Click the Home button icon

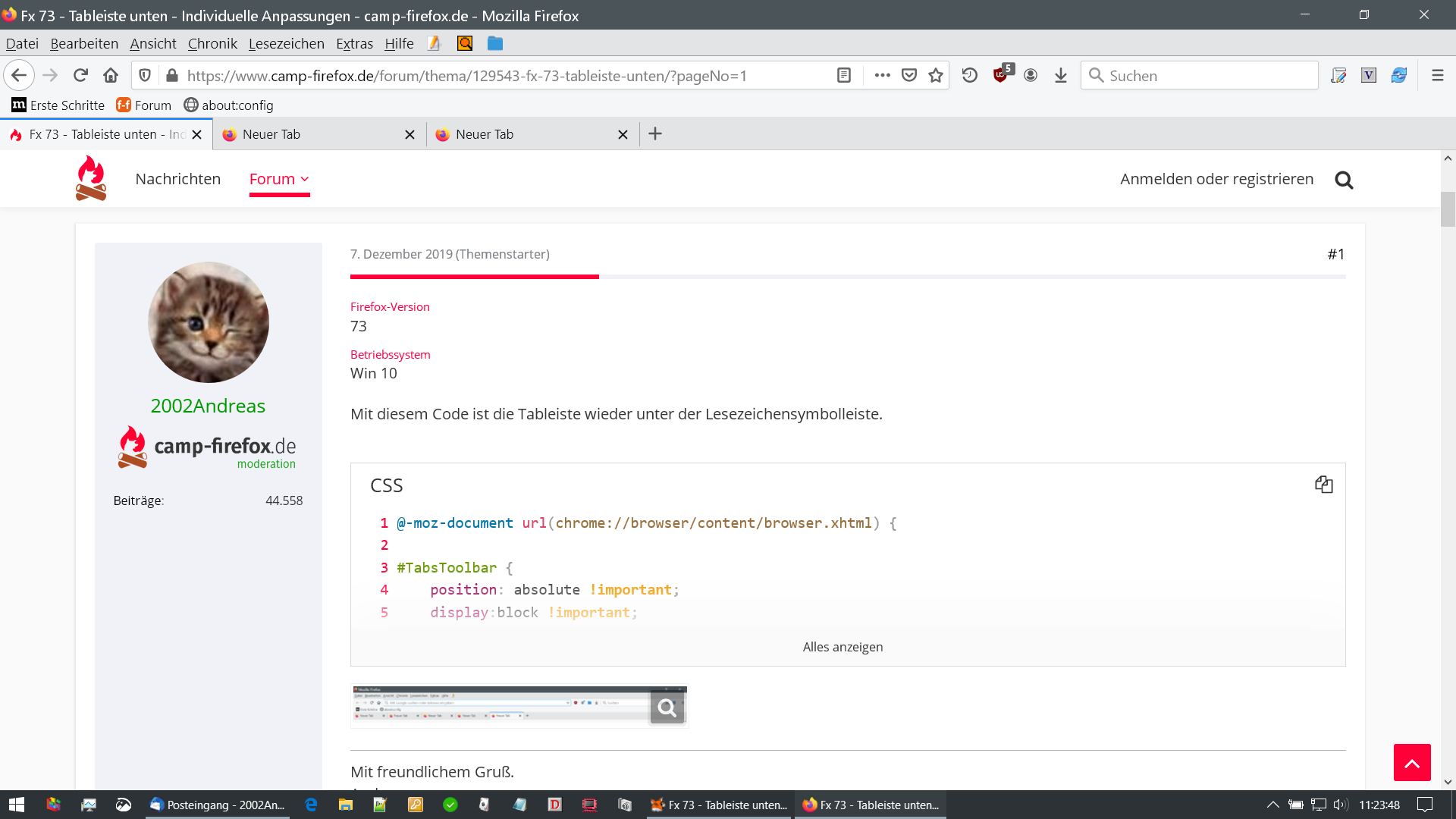[111, 75]
